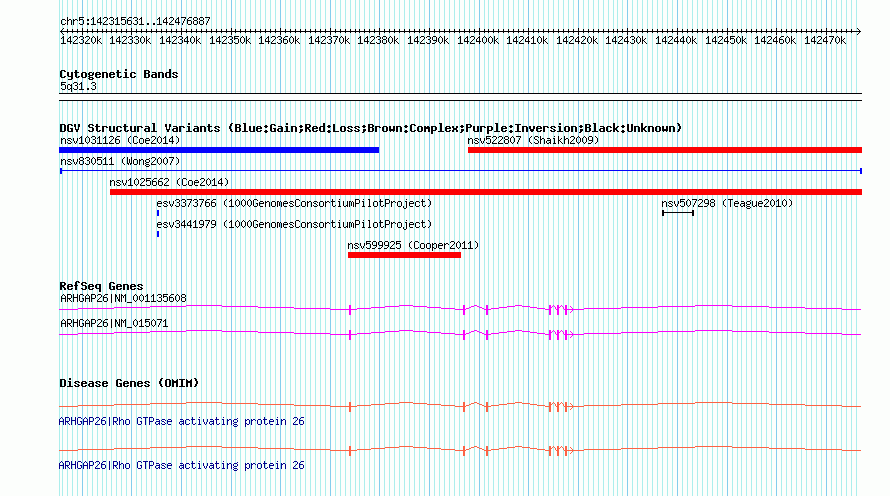Open variant nsv1025662 (Coe2014) label

coord(169,182)
